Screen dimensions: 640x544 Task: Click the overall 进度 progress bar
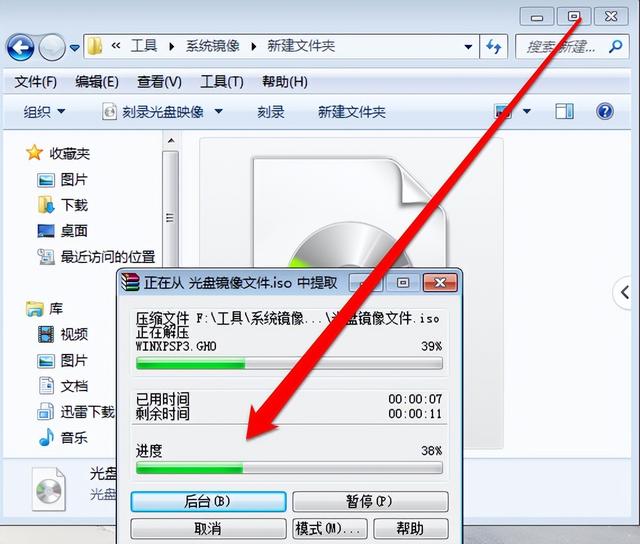(289, 468)
